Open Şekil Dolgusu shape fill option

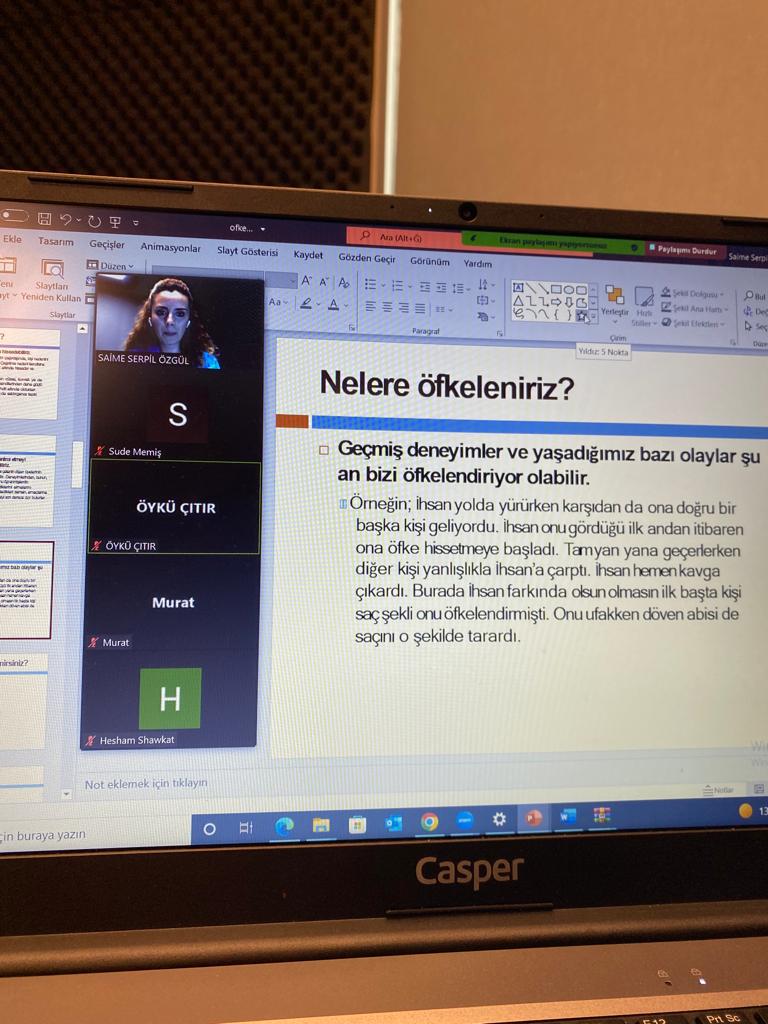pyautogui.click(x=695, y=293)
